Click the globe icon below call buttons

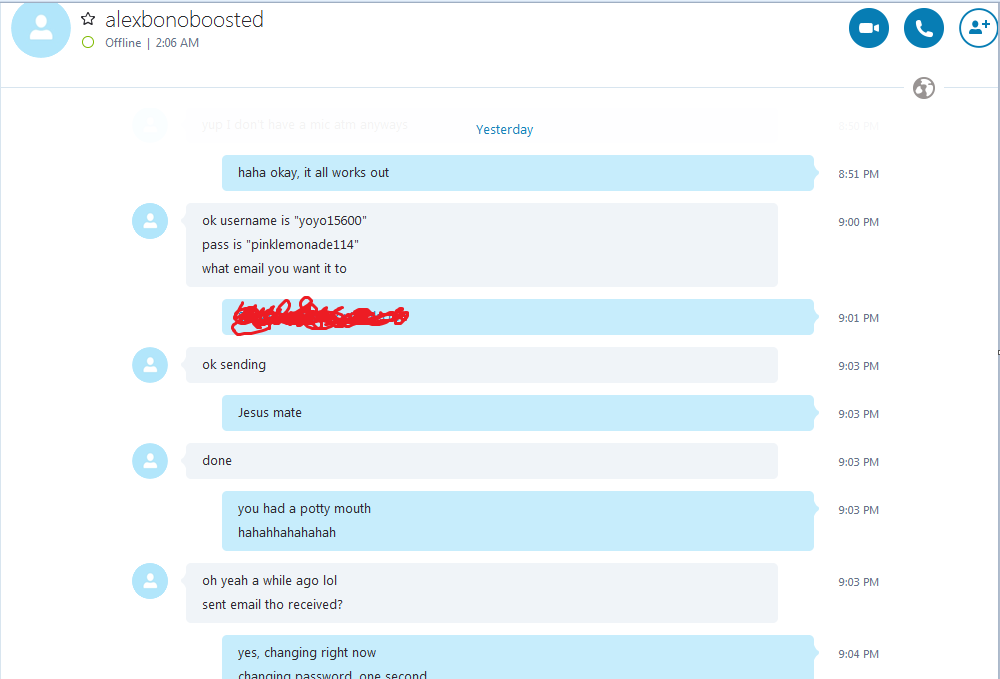pyautogui.click(x=923, y=88)
